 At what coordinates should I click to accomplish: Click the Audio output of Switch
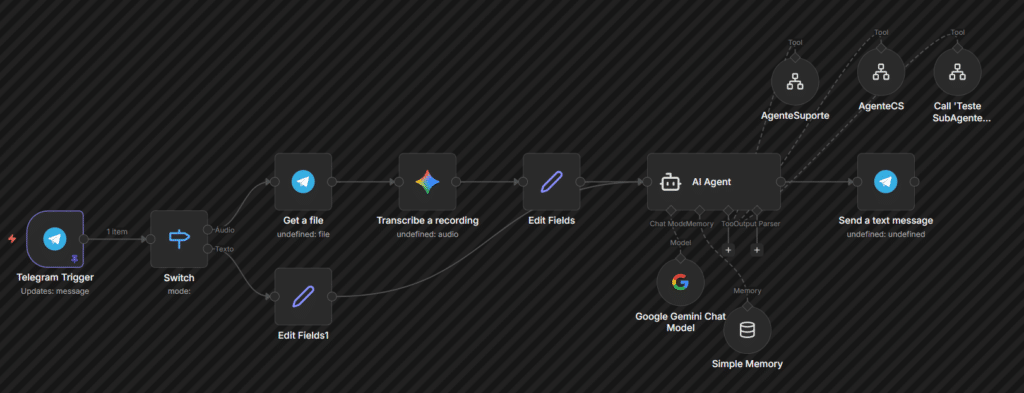point(208,229)
